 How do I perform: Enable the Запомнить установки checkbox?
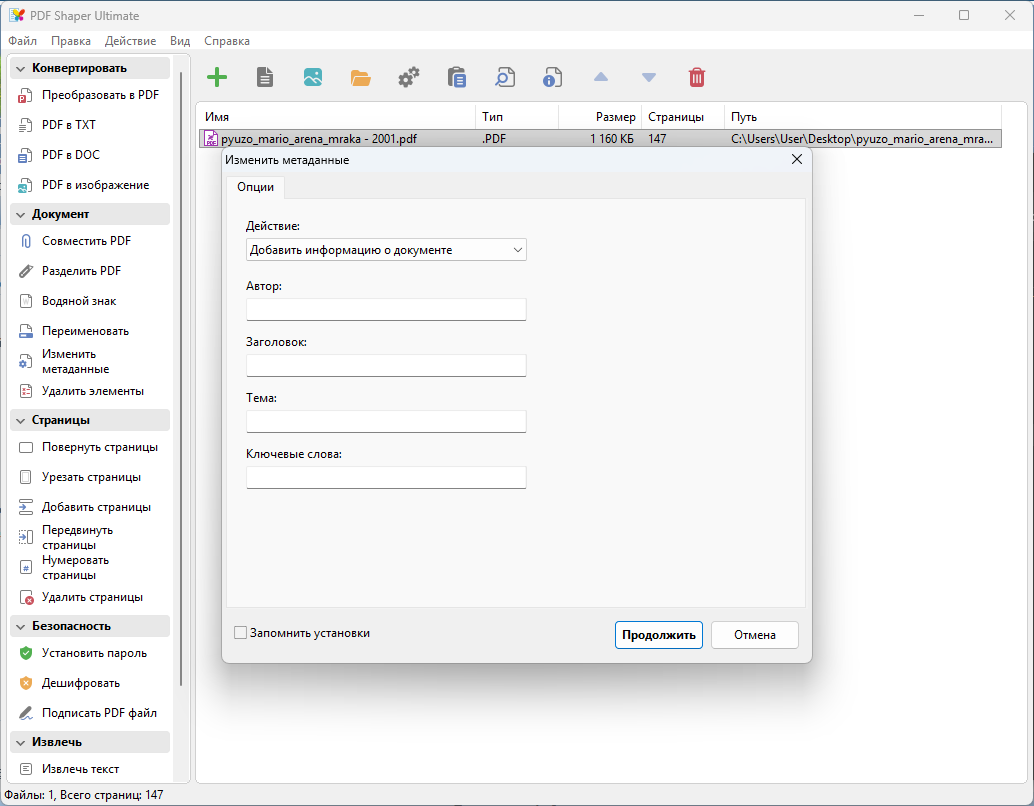click(x=240, y=633)
